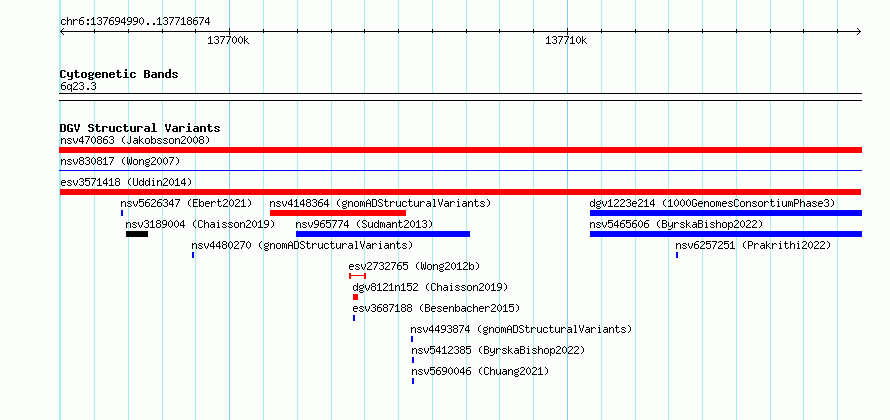Click the nsv5626347 (Ebert2021) label

pos(186,203)
